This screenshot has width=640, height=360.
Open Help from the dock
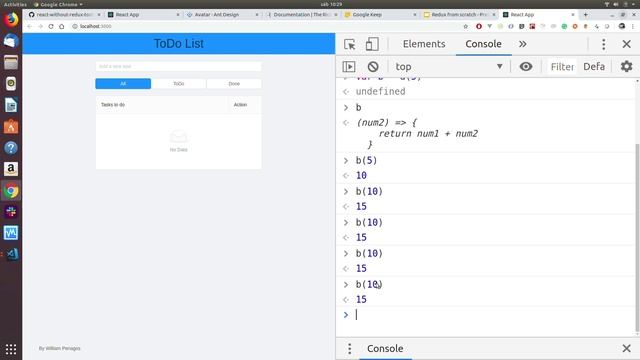pyautogui.click(x=11, y=148)
